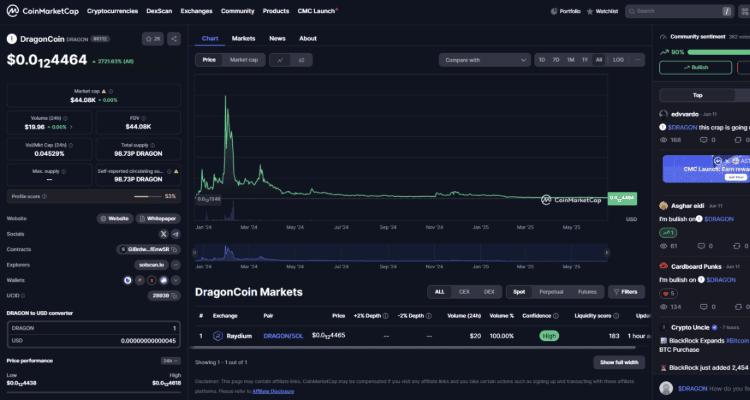Open Products navigation menu
750x400 pixels.
tap(276, 11)
